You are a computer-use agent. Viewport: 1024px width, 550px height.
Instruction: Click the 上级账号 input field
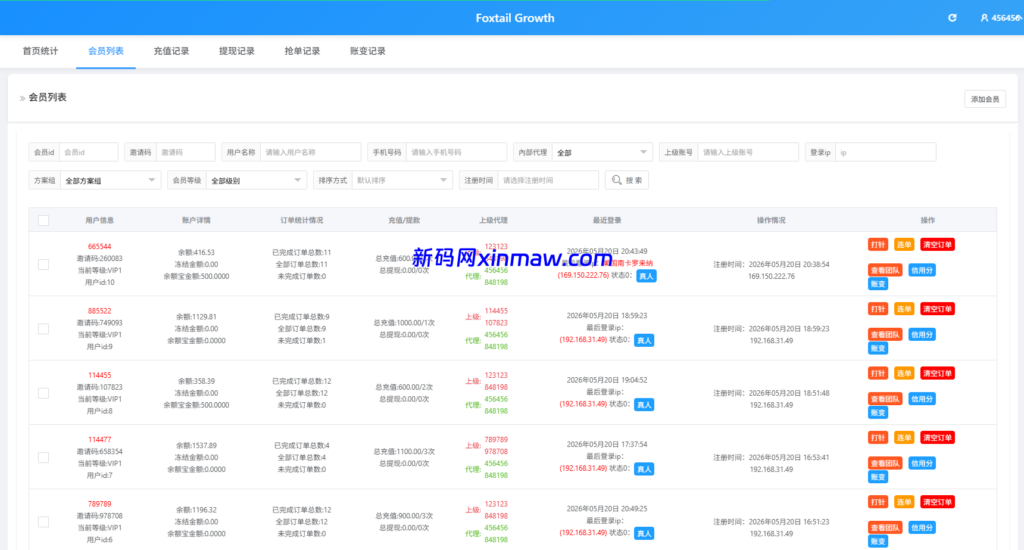(748, 152)
